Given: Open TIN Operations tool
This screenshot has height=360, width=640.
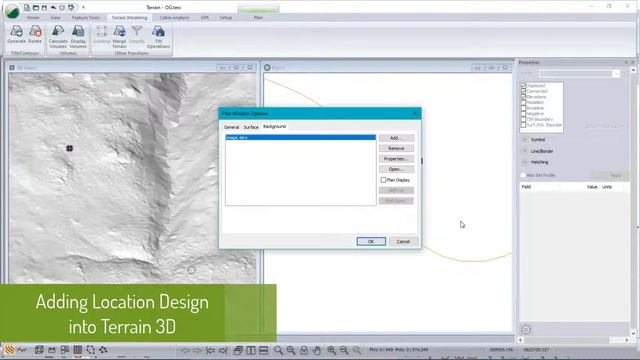Looking at the screenshot, I should (x=158, y=37).
